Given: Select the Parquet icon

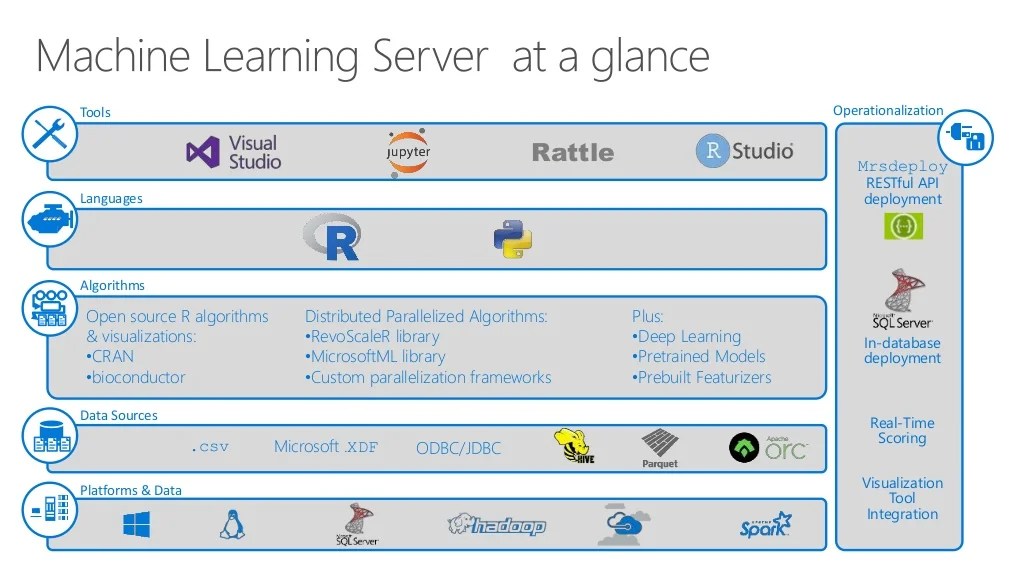Looking at the screenshot, I should click(659, 446).
